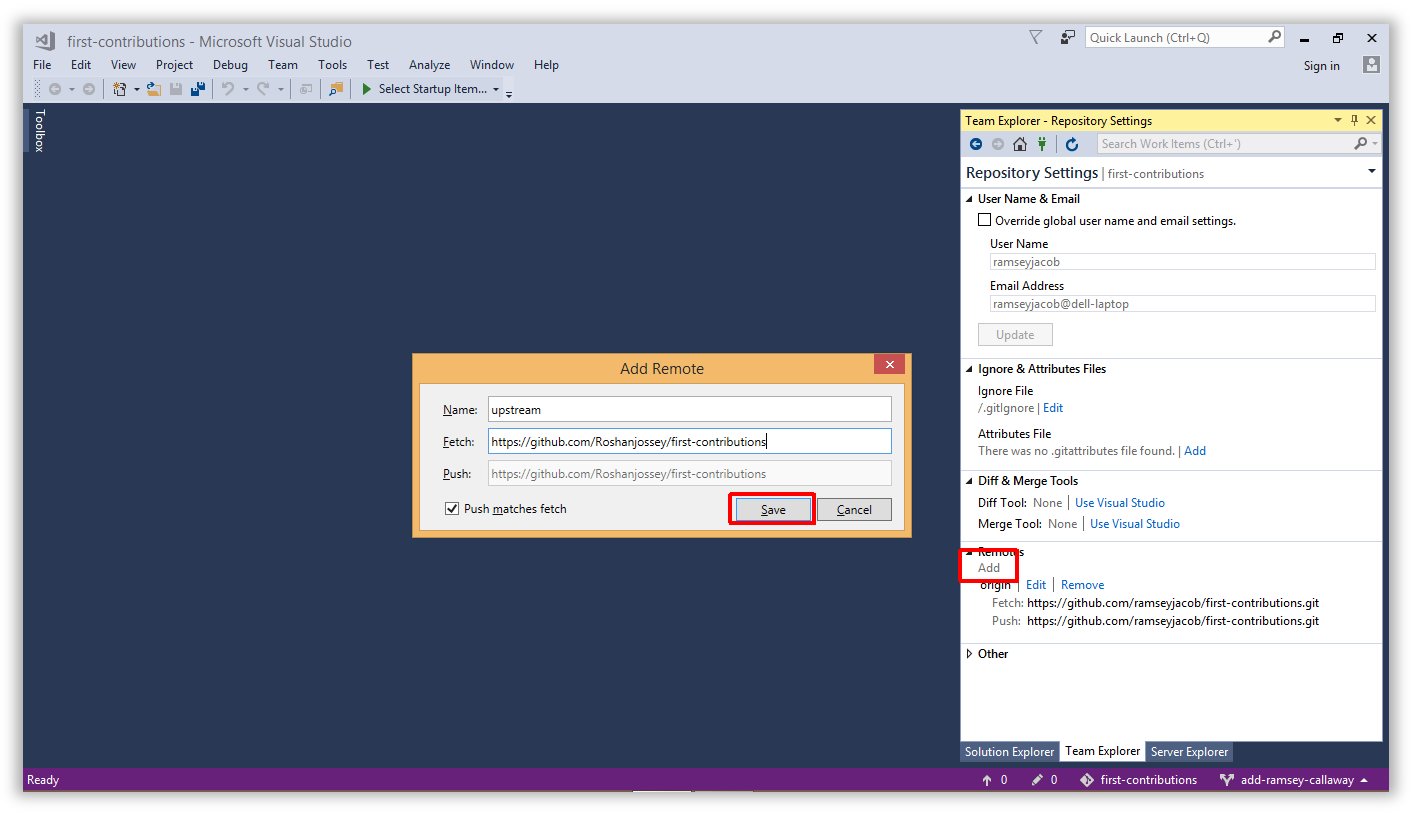Click the Navigate Forward toolbar icon

pyautogui.click(x=89, y=89)
